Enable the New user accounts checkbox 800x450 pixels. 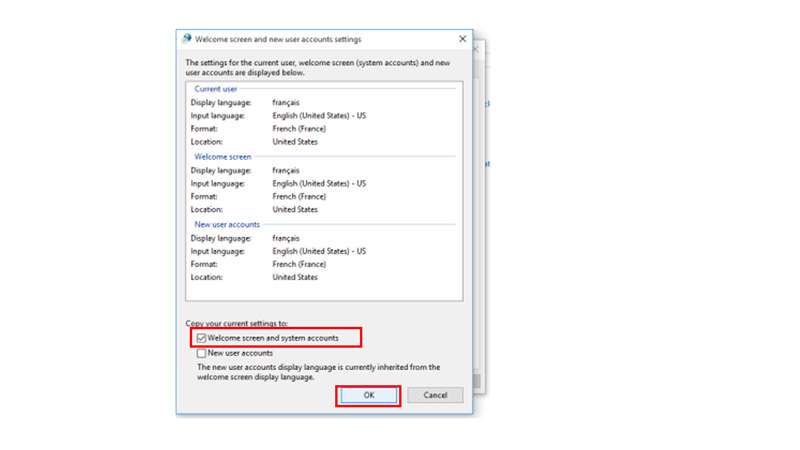tap(202, 353)
